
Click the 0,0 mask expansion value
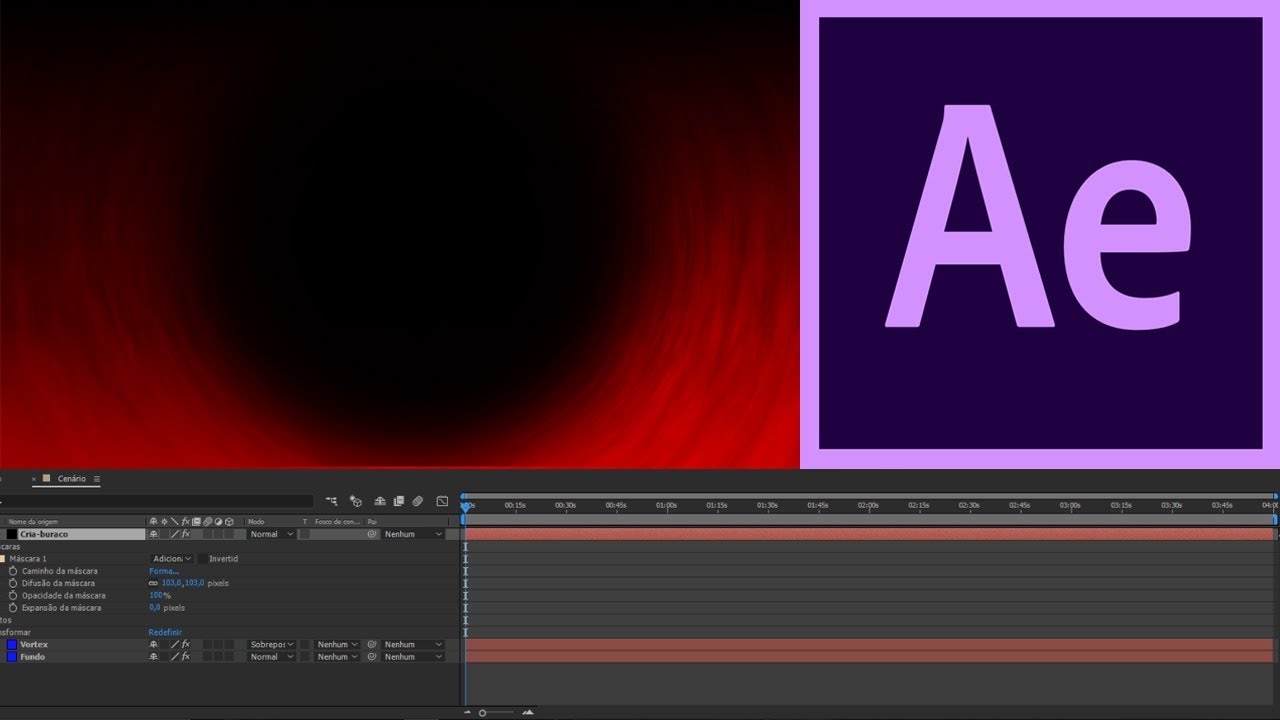point(154,608)
